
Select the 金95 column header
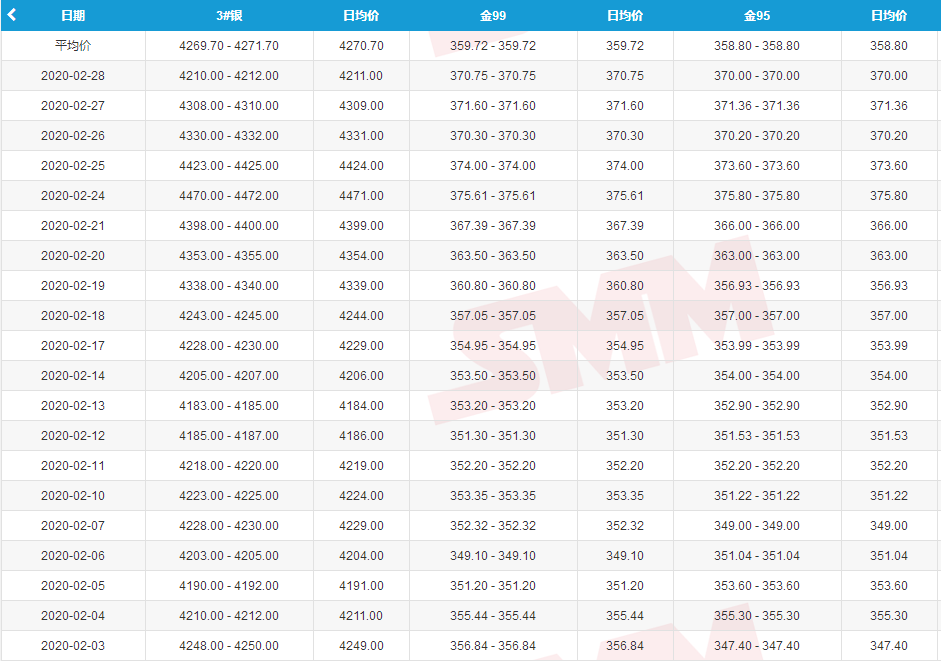[x=757, y=16]
